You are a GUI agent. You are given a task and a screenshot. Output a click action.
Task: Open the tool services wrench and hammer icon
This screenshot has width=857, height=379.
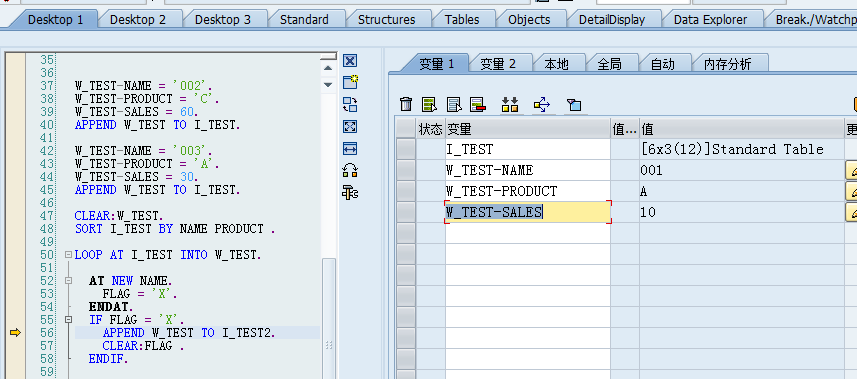(x=350, y=193)
